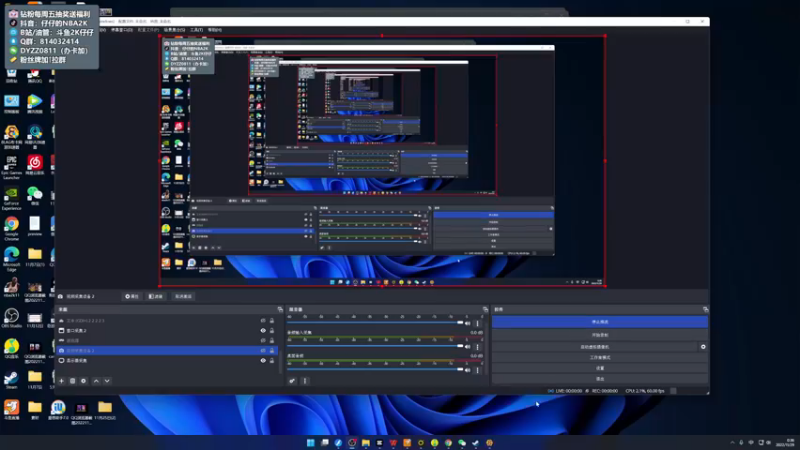Click third mixer channel volume slider

[375, 370]
